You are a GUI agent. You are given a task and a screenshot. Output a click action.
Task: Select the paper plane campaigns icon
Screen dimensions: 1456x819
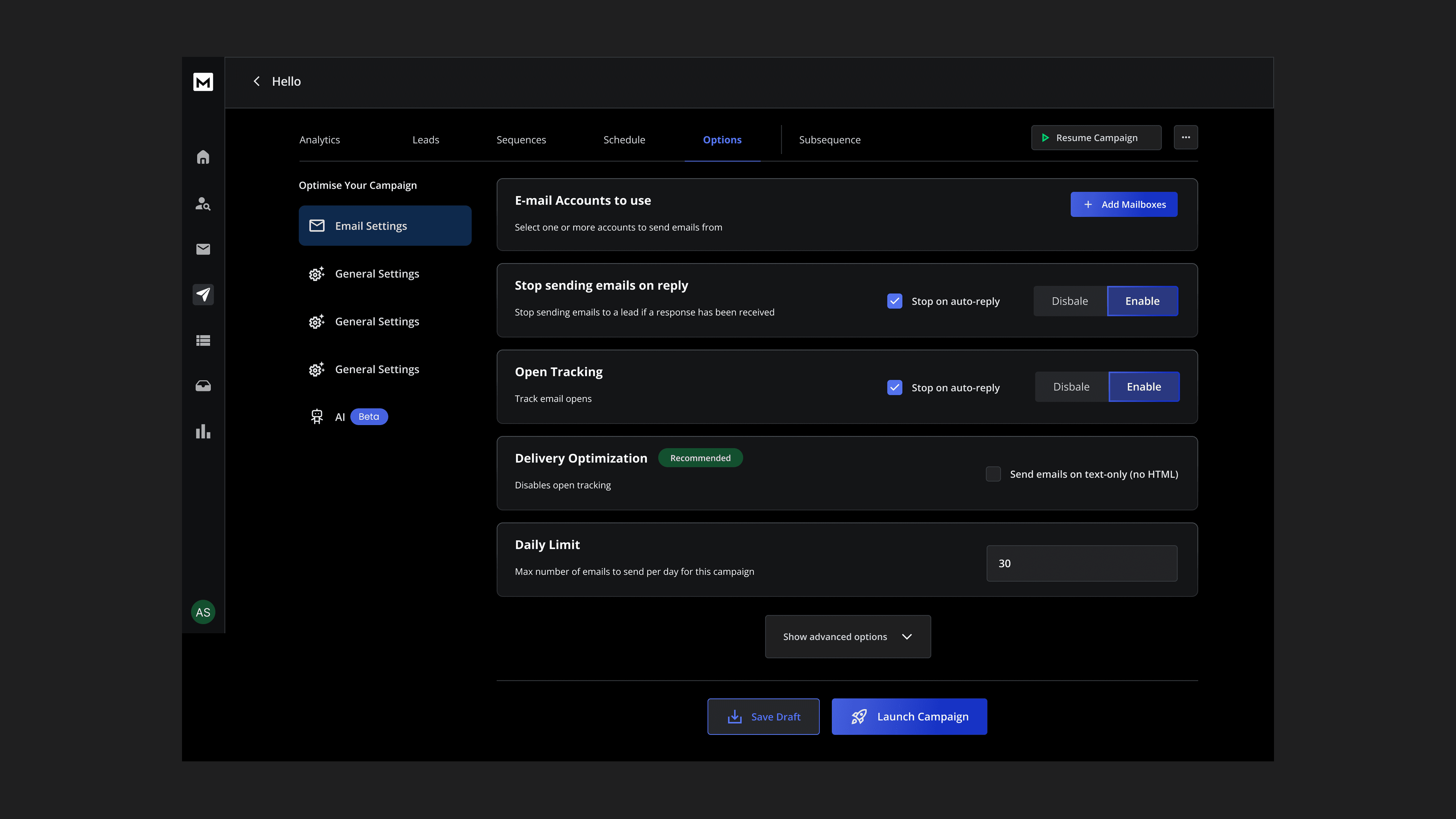203,294
